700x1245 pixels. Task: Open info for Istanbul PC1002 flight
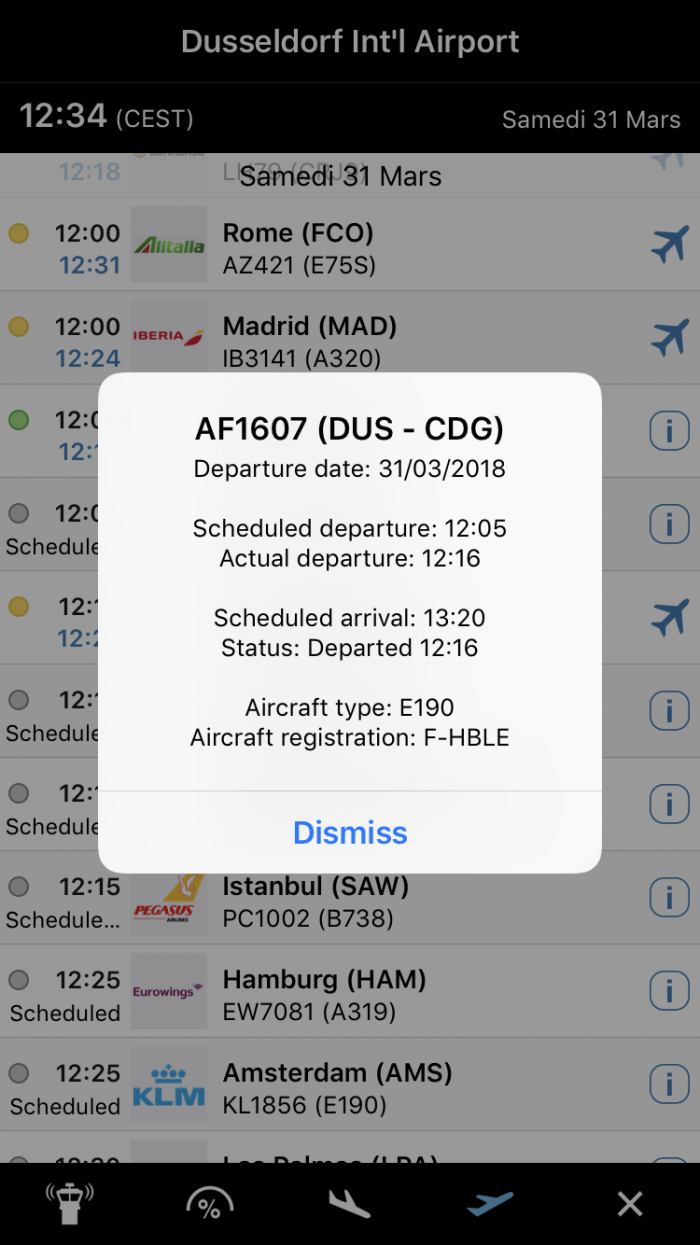(x=669, y=898)
